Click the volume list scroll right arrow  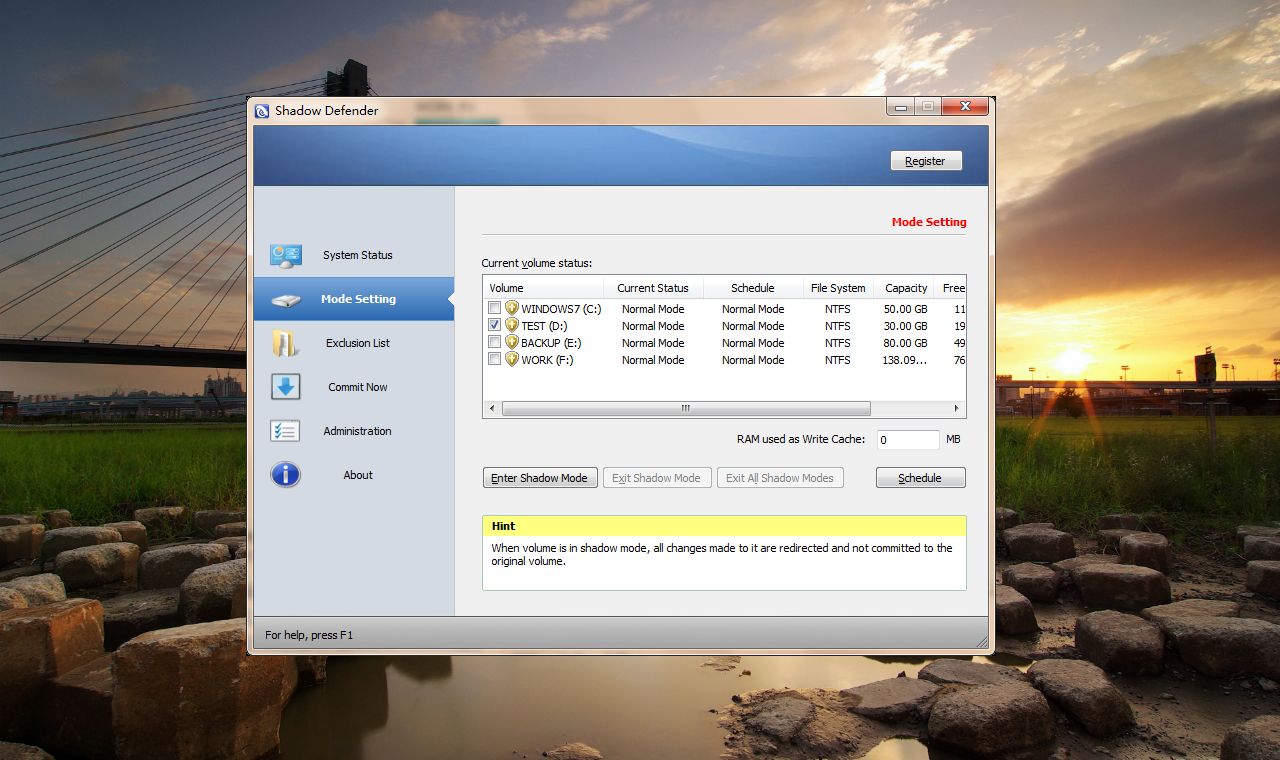[957, 408]
